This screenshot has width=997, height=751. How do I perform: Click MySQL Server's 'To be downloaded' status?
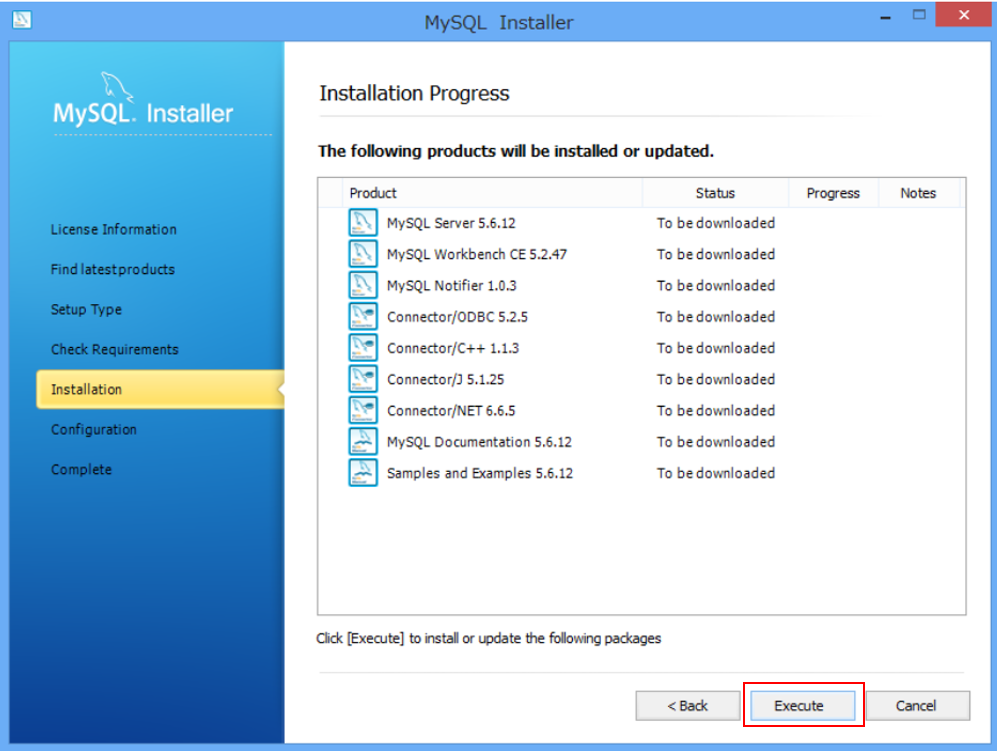(716, 223)
